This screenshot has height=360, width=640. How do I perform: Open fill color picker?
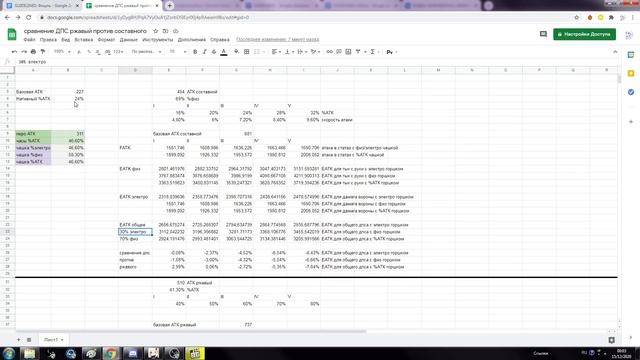point(236,52)
